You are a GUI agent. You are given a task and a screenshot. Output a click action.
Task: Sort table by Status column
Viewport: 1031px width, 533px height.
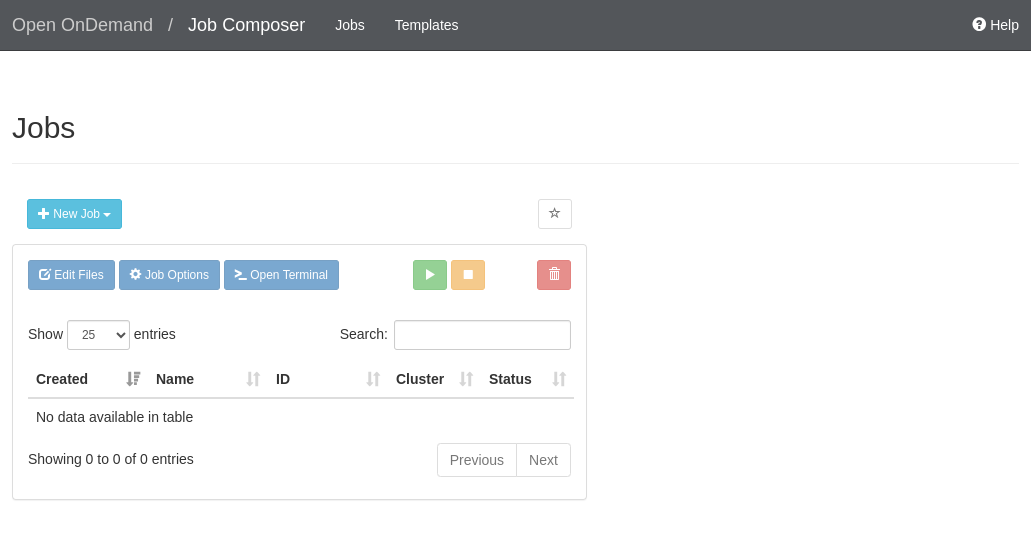coord(527,379)
